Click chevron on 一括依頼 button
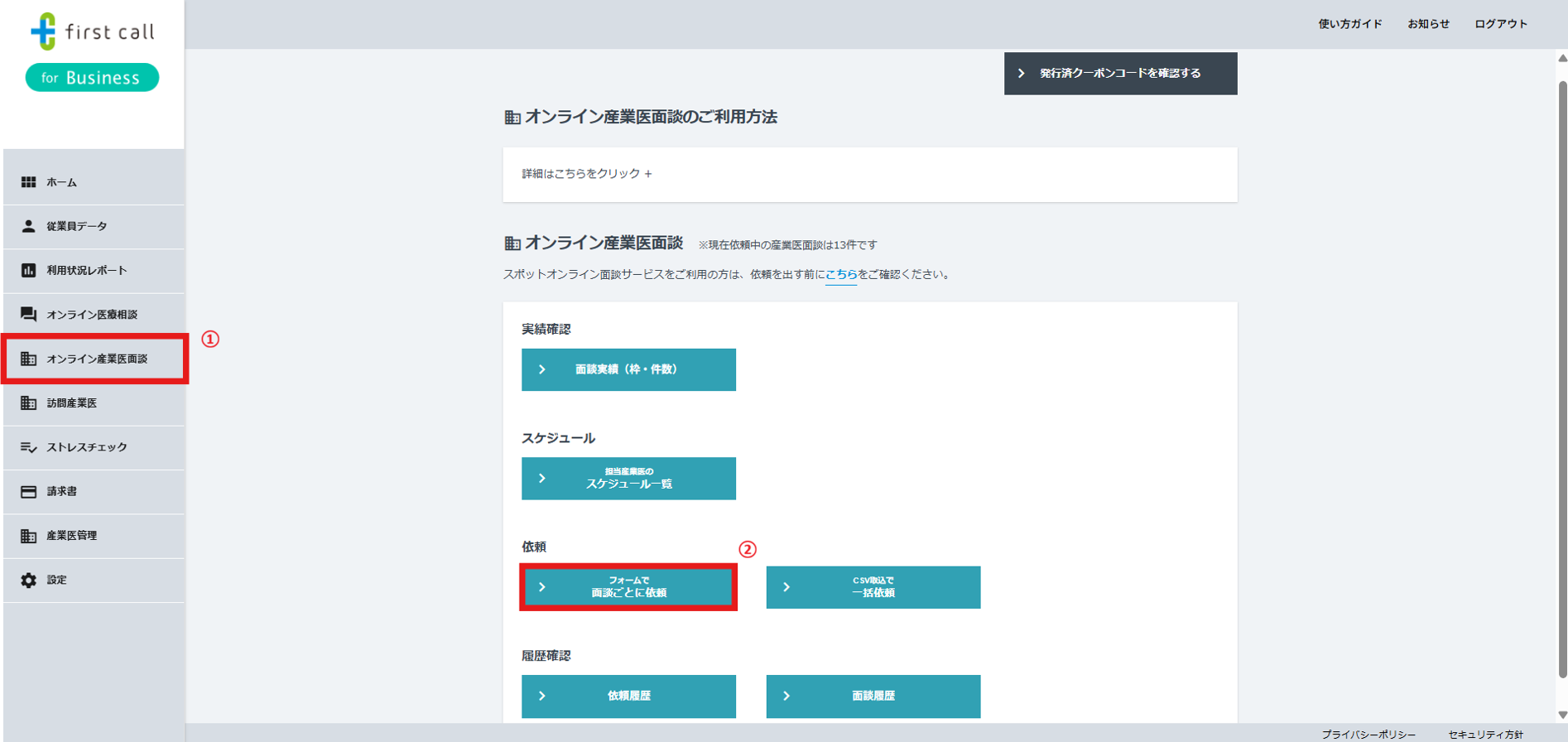 coord(786,587)
